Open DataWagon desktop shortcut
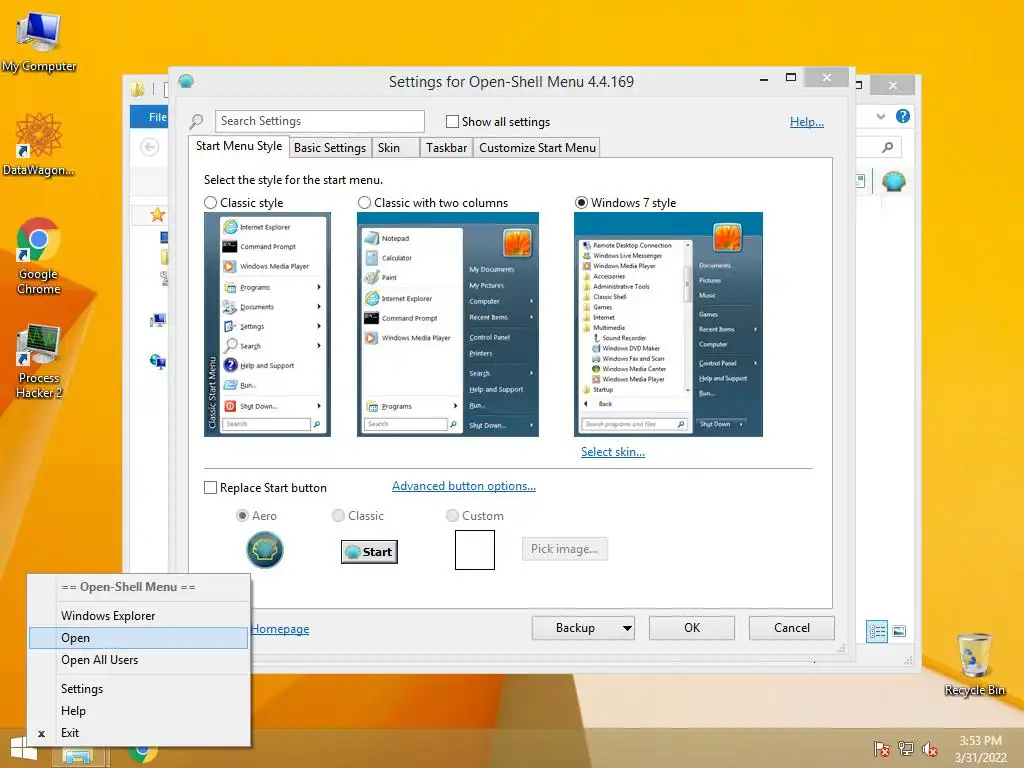 pyautogui.click(x=38, y=144)
